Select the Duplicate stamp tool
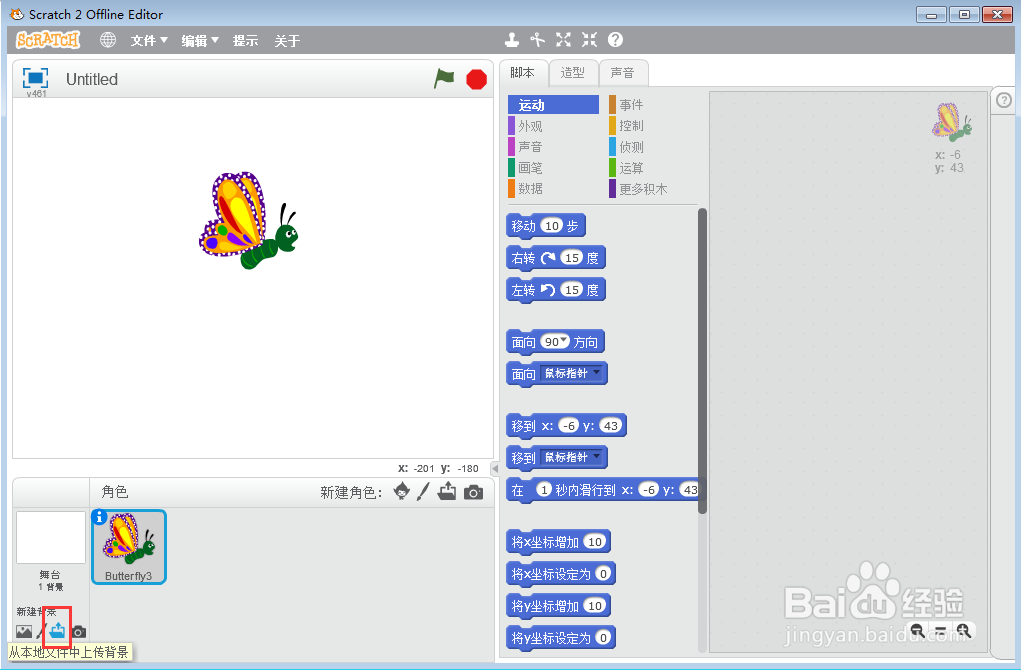 point(512,40)
